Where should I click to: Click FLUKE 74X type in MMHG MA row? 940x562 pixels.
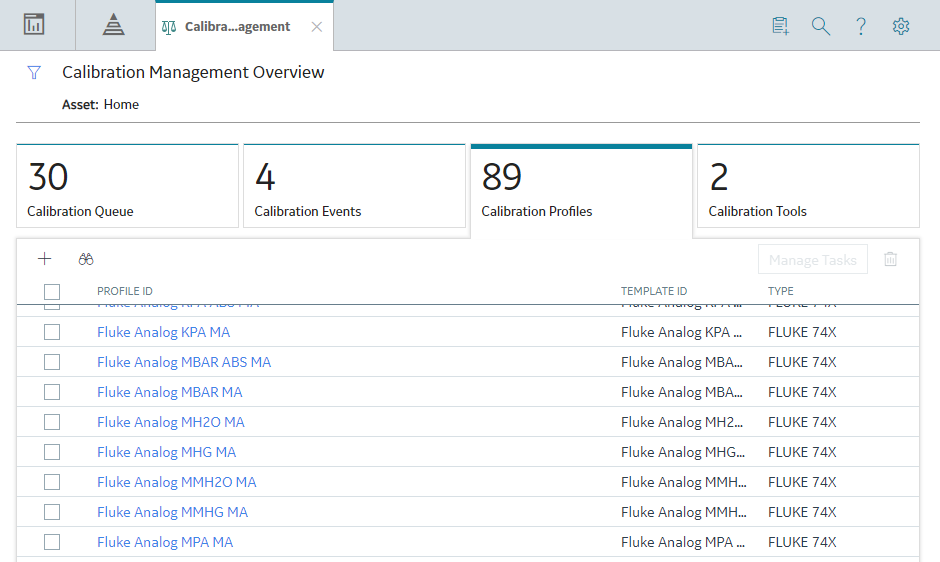point(802,512)
